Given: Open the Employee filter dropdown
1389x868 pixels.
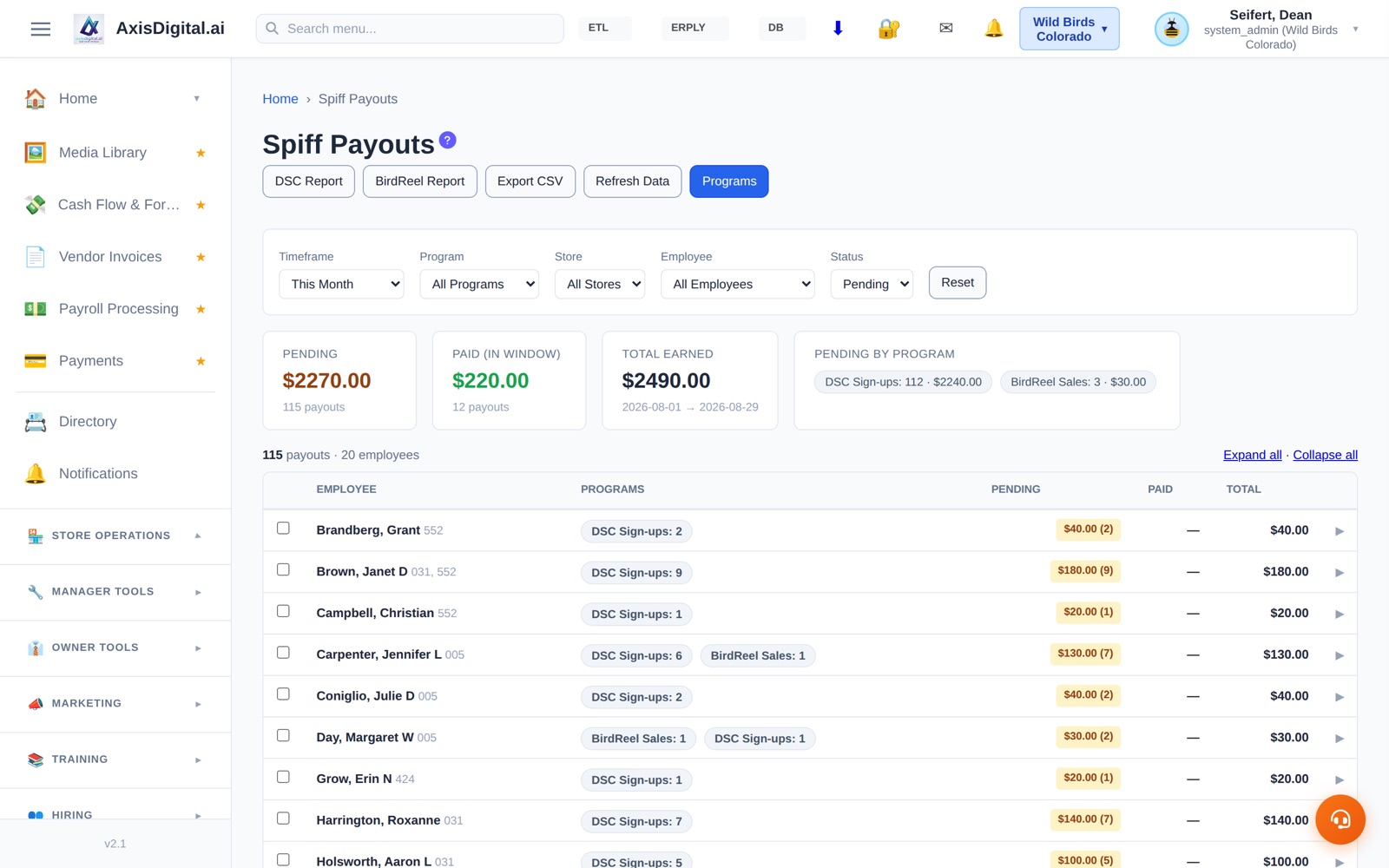Looking at the screenshot, I should [x=738, y=284].
